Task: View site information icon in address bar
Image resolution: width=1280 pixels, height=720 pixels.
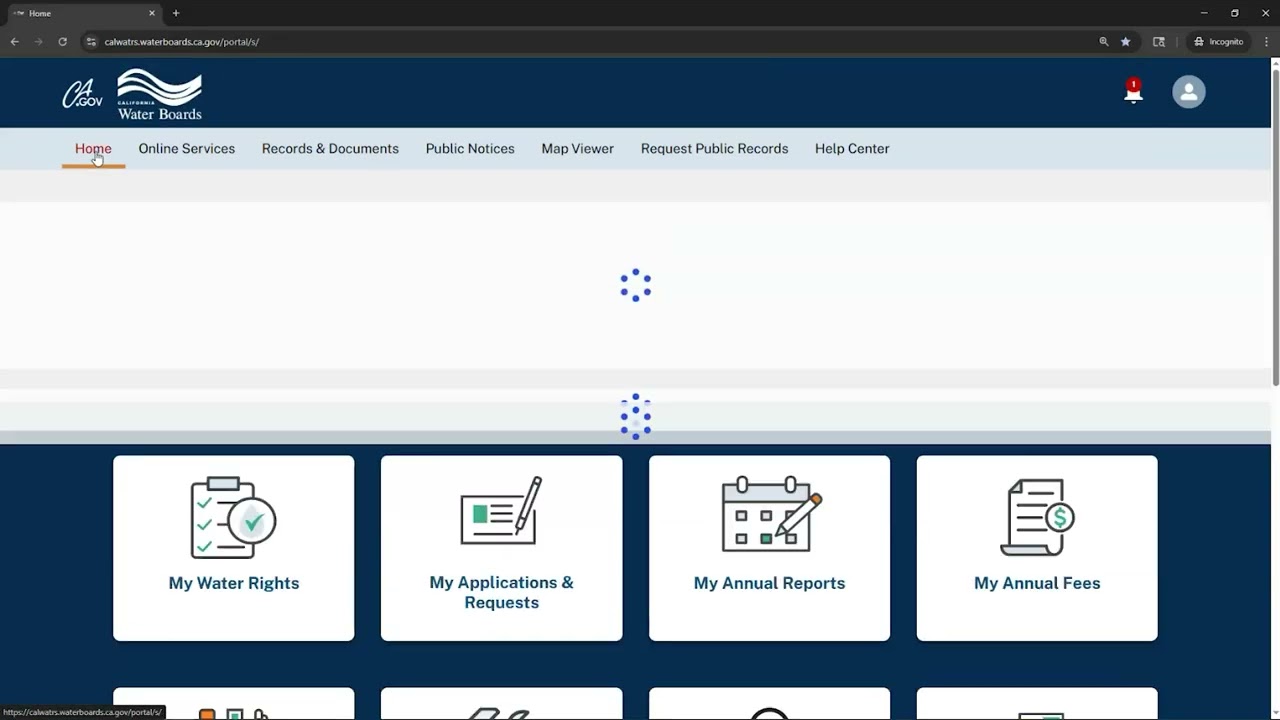Action: pyautogui.click(x=91, y=42)
